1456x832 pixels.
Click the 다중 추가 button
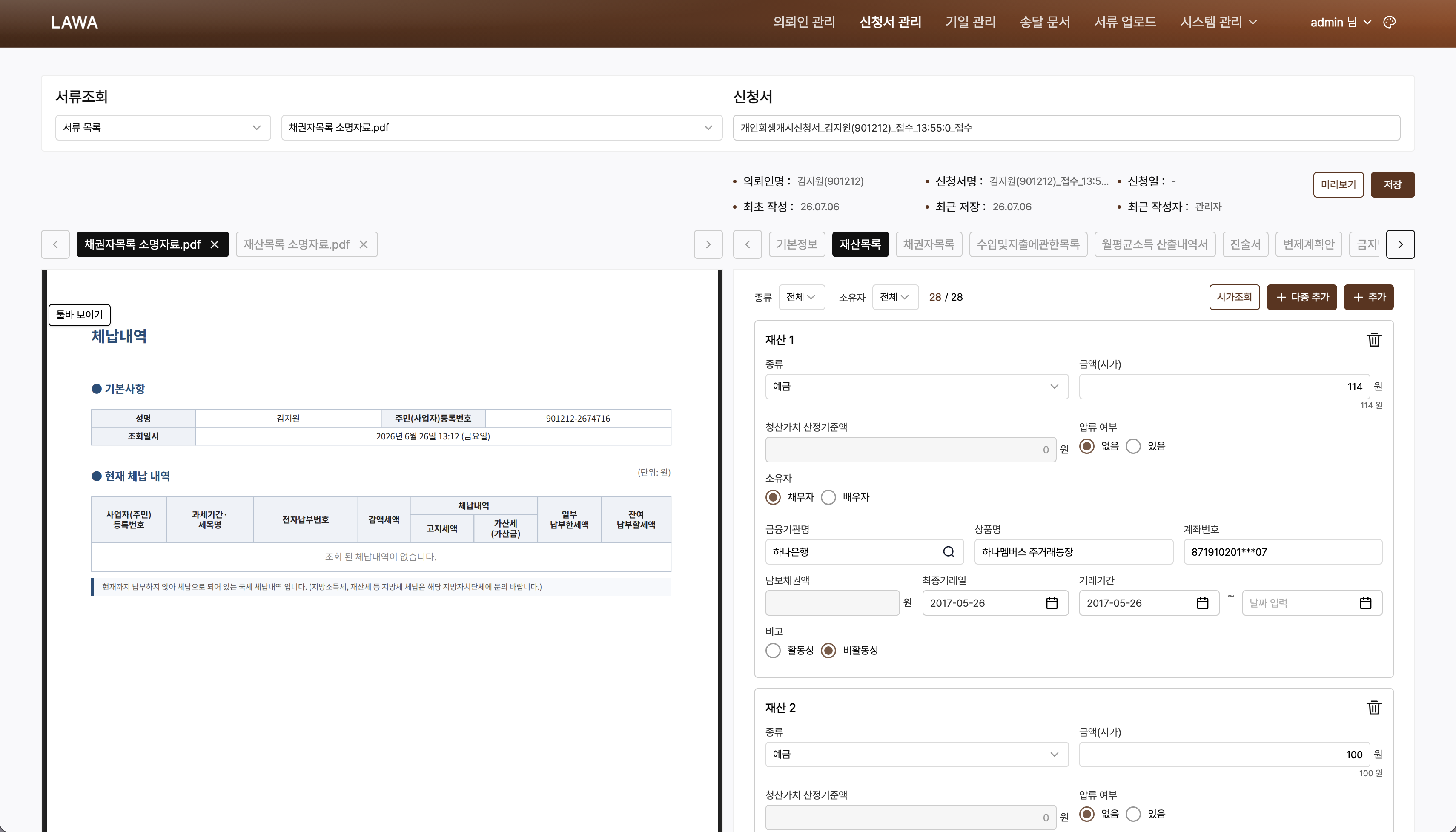(x=1301, y=297)
